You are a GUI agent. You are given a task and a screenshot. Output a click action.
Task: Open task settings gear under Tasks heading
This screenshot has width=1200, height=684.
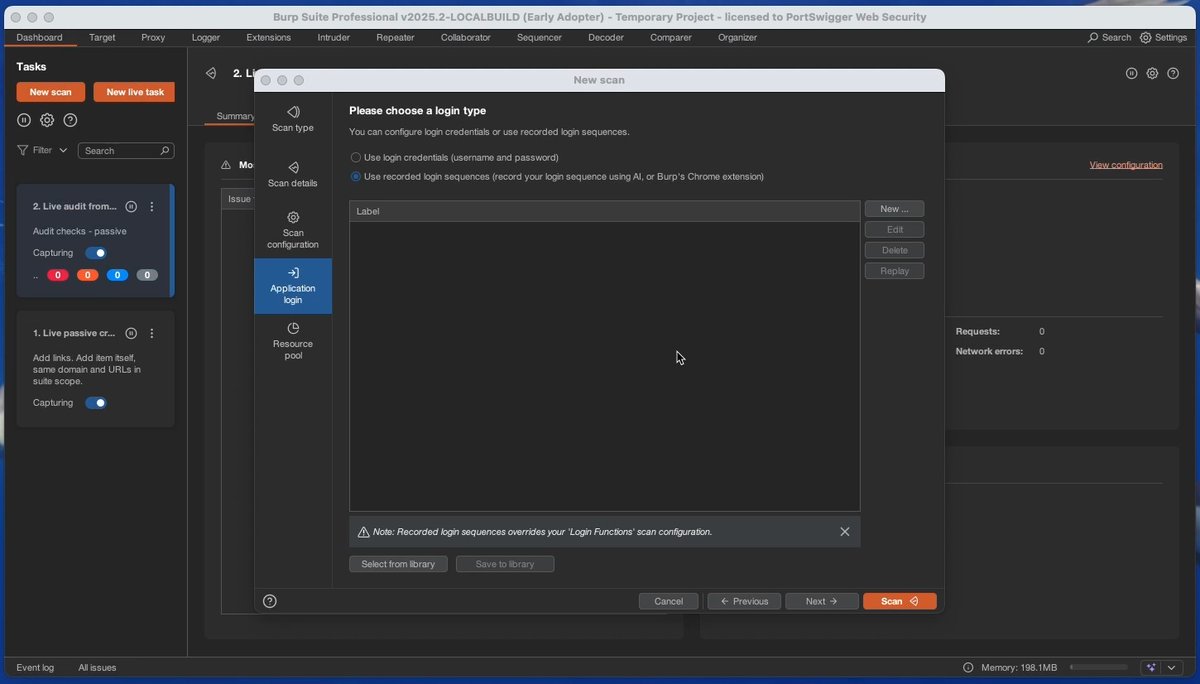[47, 120]
